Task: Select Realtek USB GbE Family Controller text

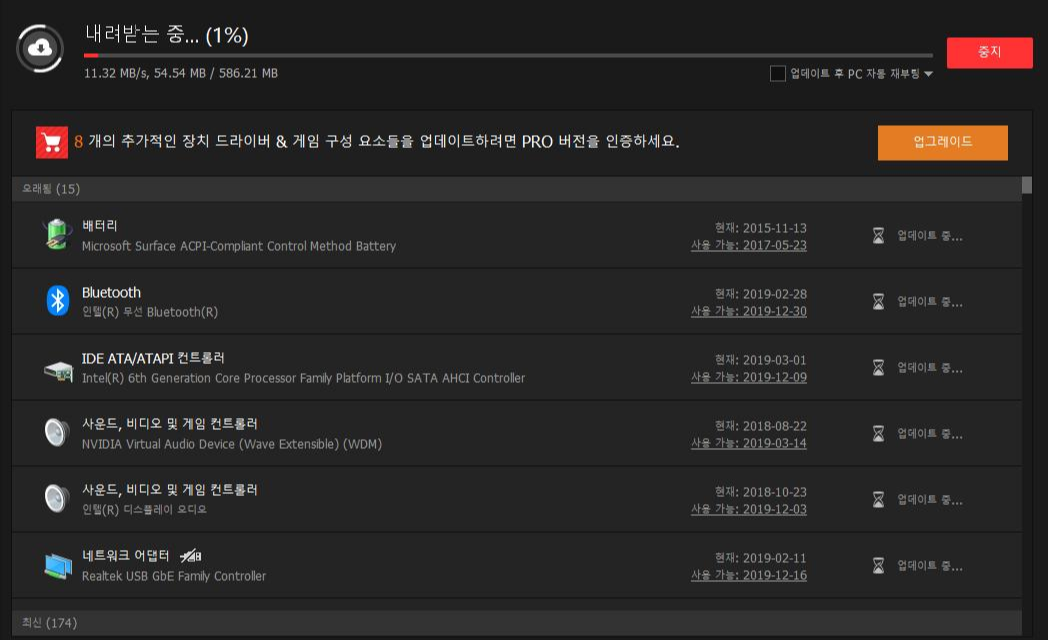Action: pos(174,576)
